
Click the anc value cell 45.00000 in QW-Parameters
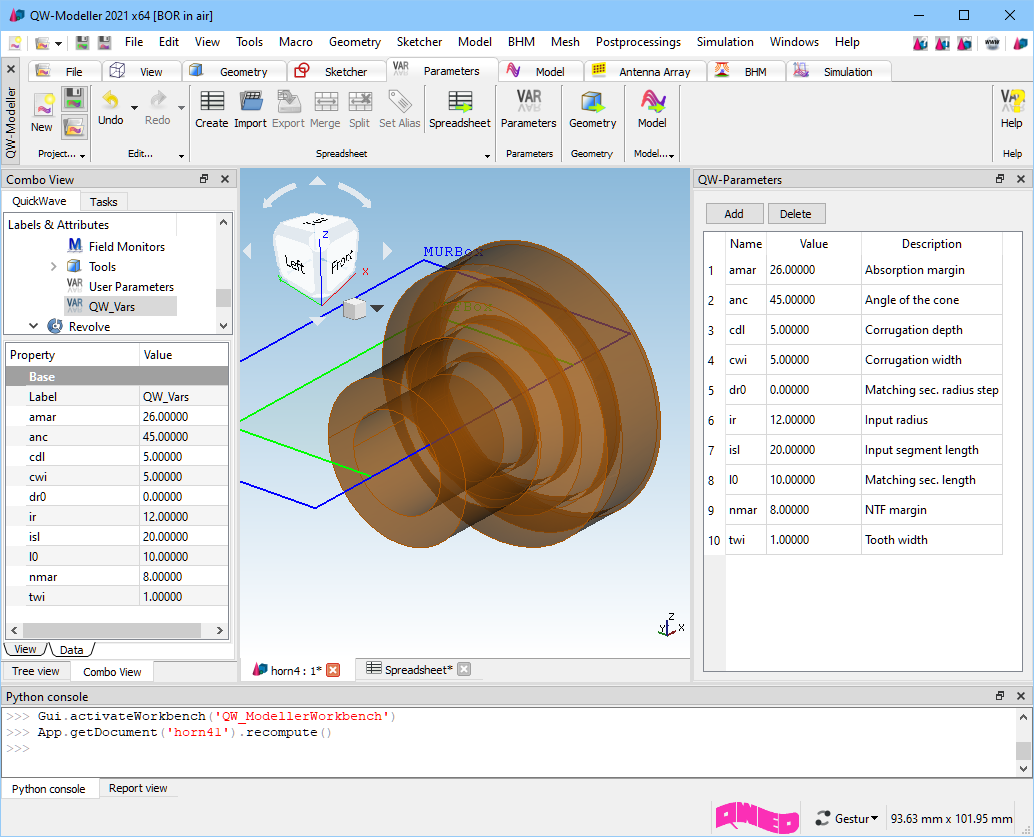pyautogui.click(x=814, y=299)
